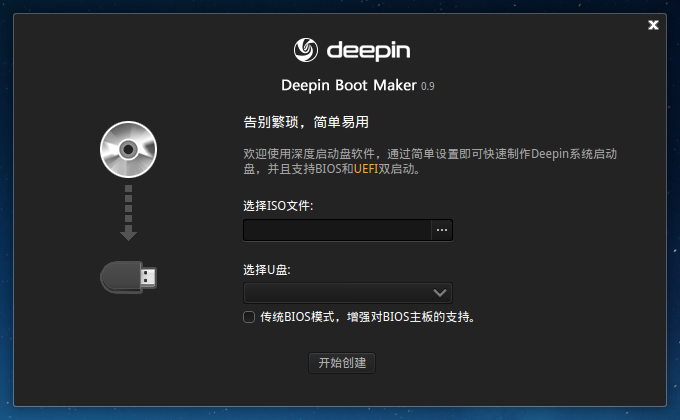Screen dimensions: 680x420
Task: Click the USB flash drive icon
Action: point(129,277)
